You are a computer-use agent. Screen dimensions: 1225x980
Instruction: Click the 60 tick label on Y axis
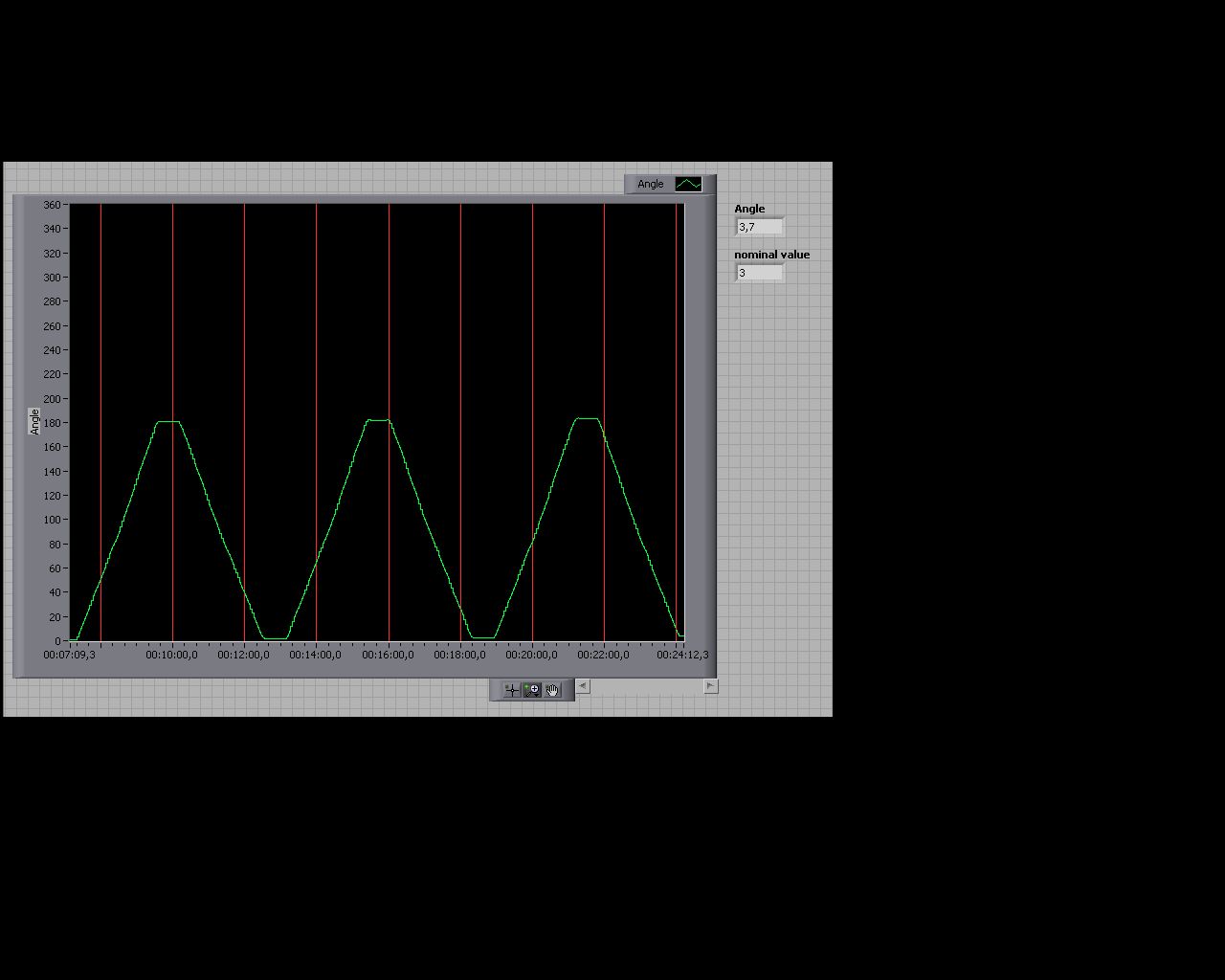(55, 568)
